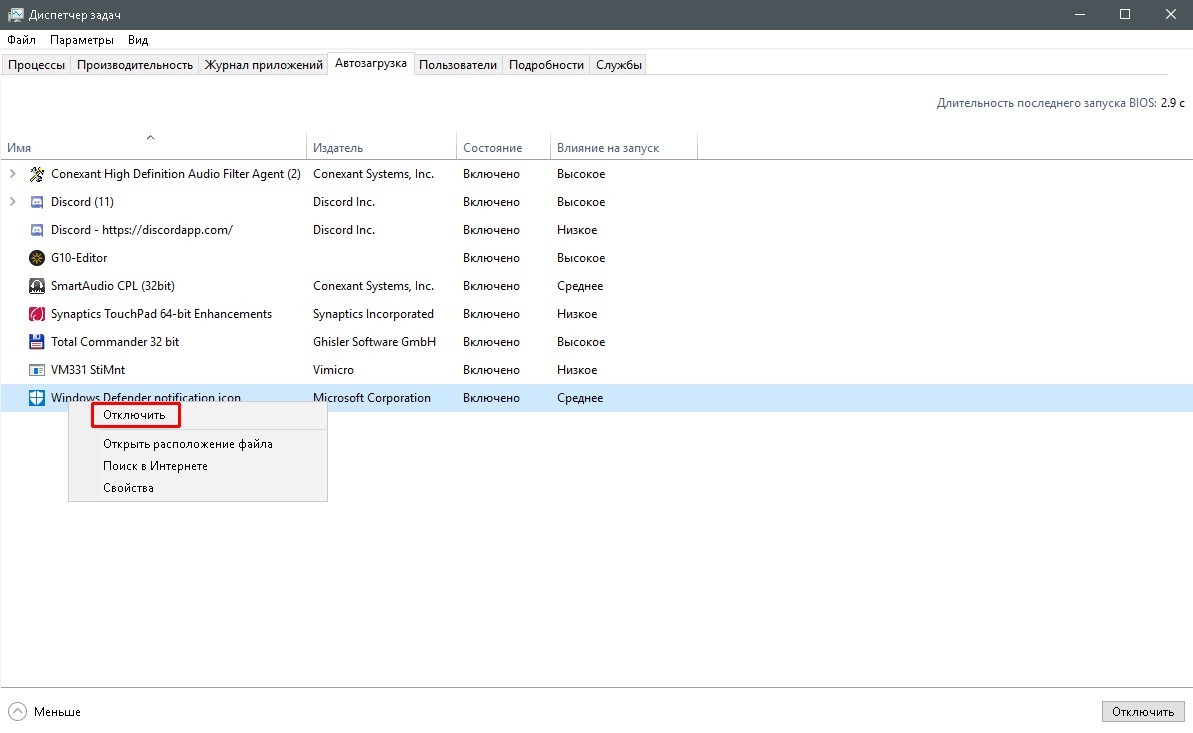1193x733 pixels.
Task: Sort by the Имя column header
Action: 152,148
